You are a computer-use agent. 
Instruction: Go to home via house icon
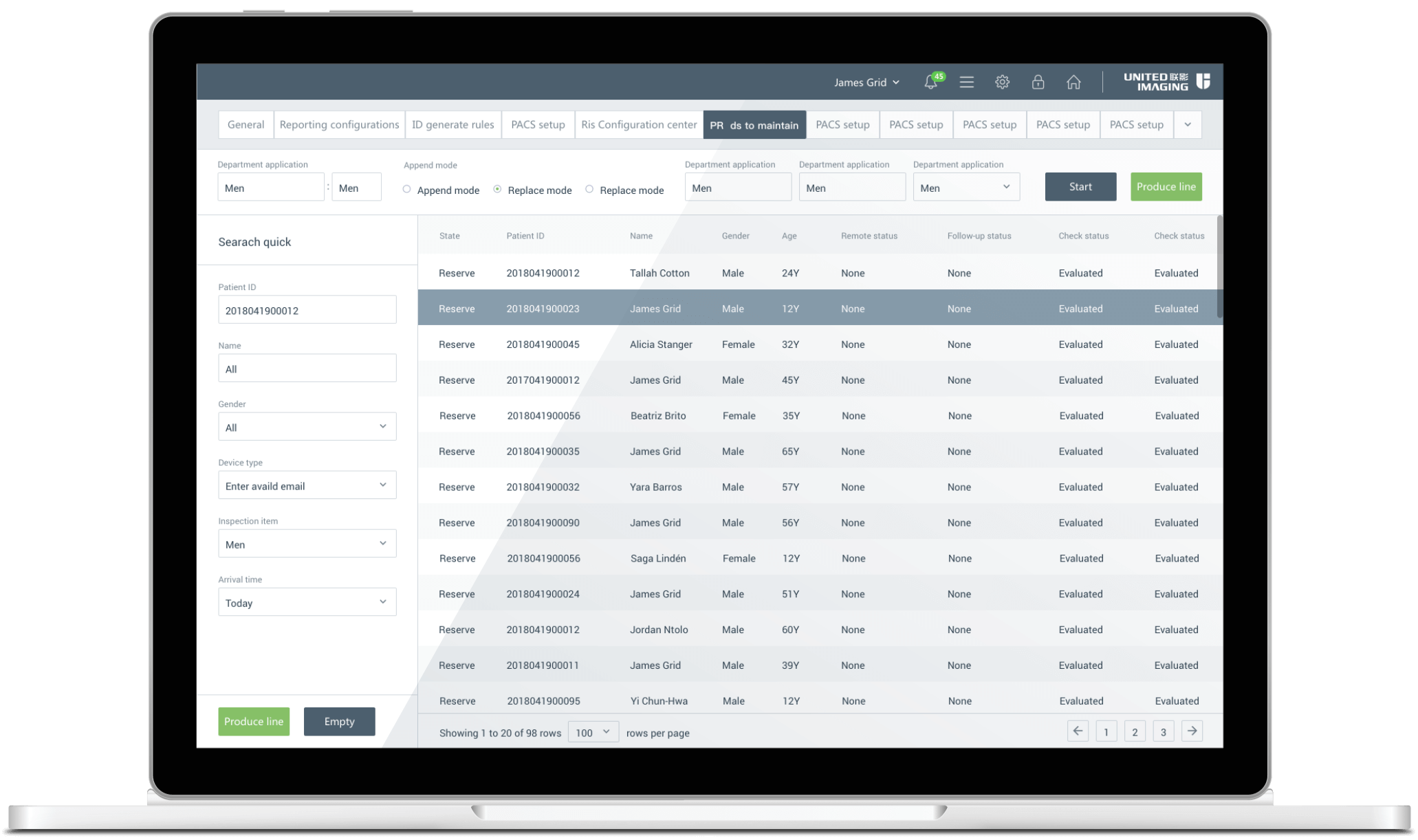click(x=1073, y=82)
